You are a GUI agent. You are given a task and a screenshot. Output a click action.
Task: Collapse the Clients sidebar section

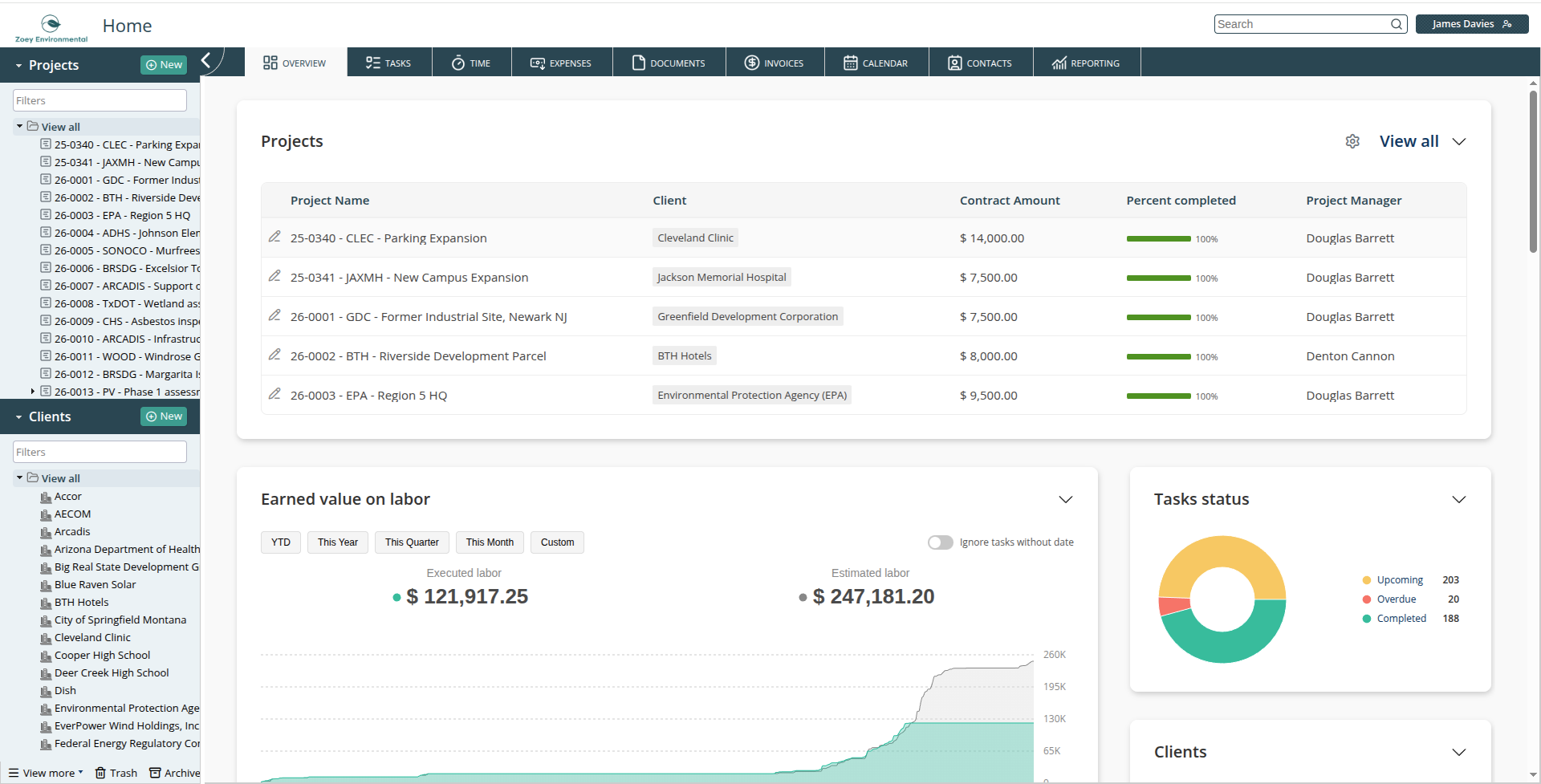click(18, 417)
